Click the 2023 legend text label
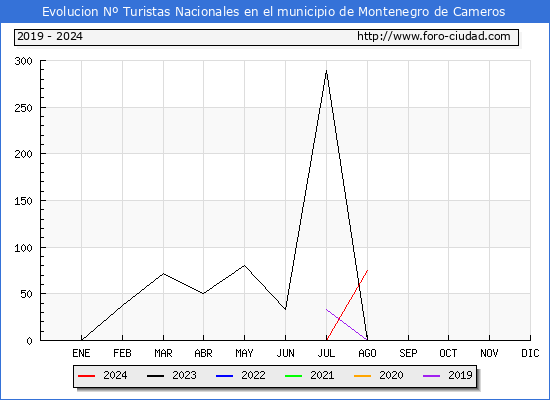 [184, 375]
